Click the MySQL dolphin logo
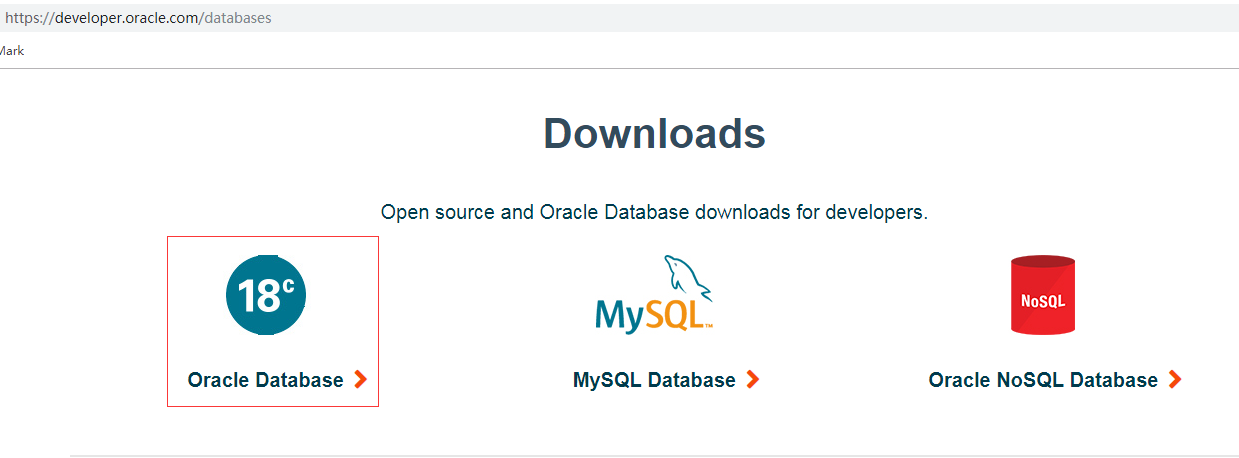This screenshot has width=1239, height=458. [x=655, y=294]
